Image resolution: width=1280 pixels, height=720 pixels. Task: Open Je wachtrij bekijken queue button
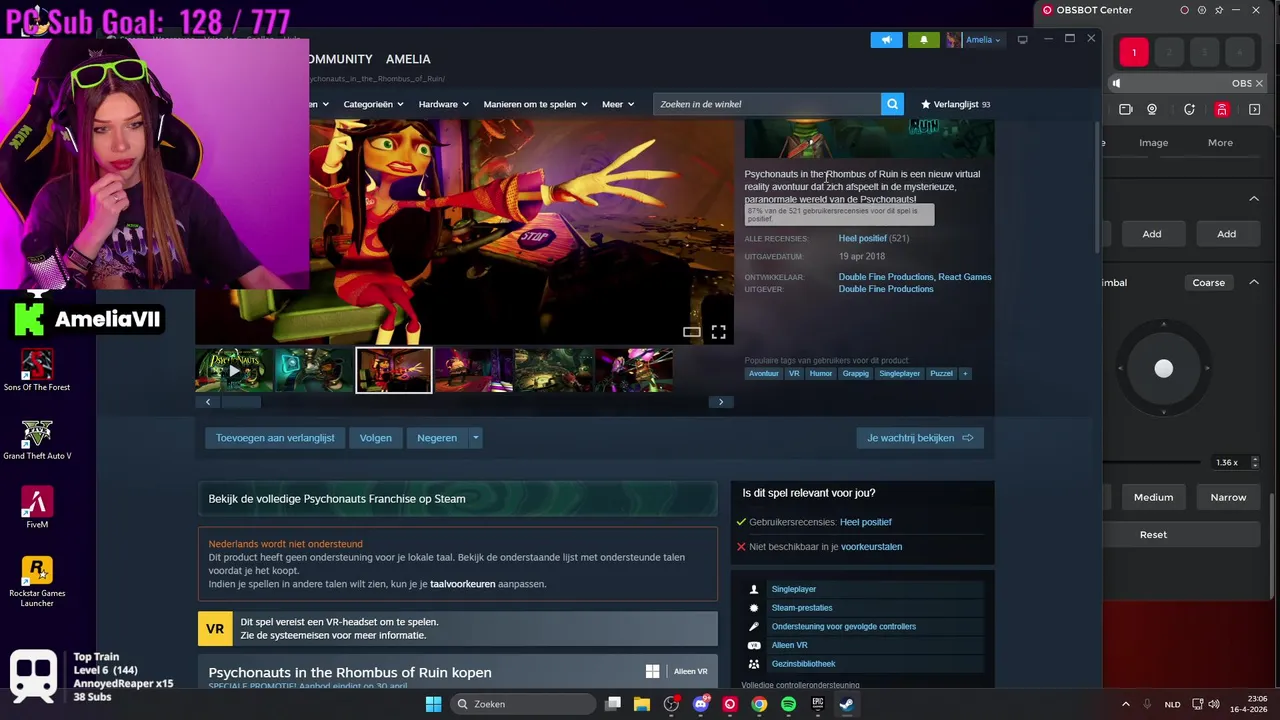coord(920,438)
